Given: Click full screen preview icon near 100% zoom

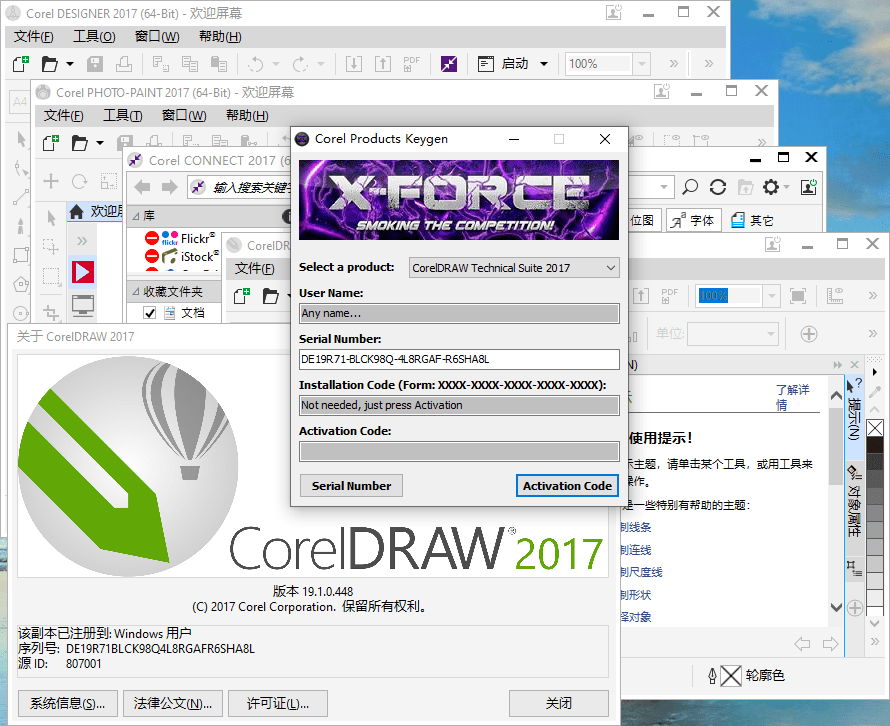Looking at the screenshot, I should [x=798, y=296].
